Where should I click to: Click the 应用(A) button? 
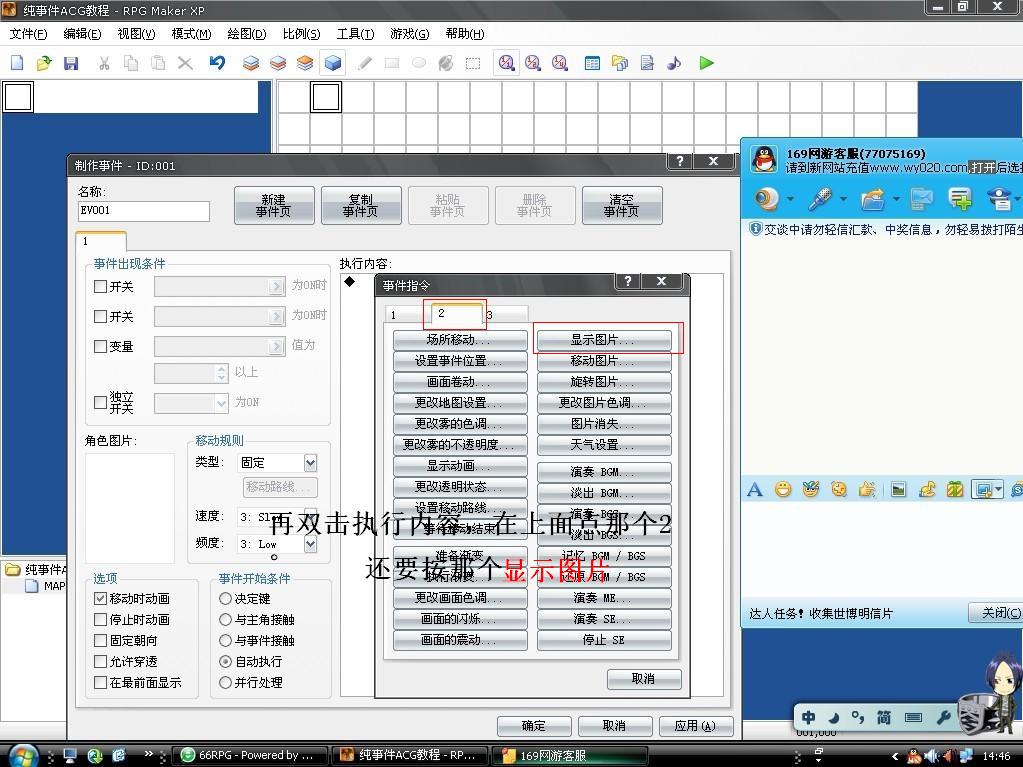(x=695, y=726)
